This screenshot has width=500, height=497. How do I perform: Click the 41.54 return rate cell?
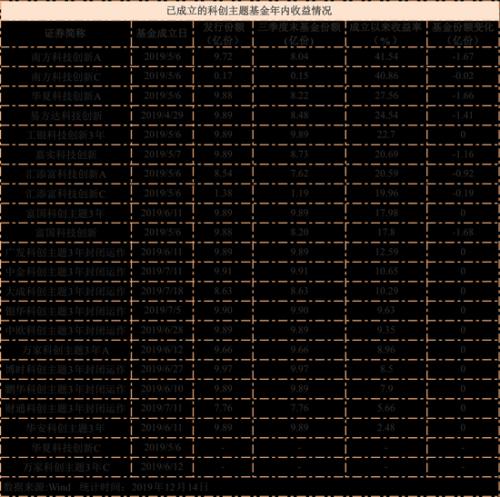click(x=386, y=56)
